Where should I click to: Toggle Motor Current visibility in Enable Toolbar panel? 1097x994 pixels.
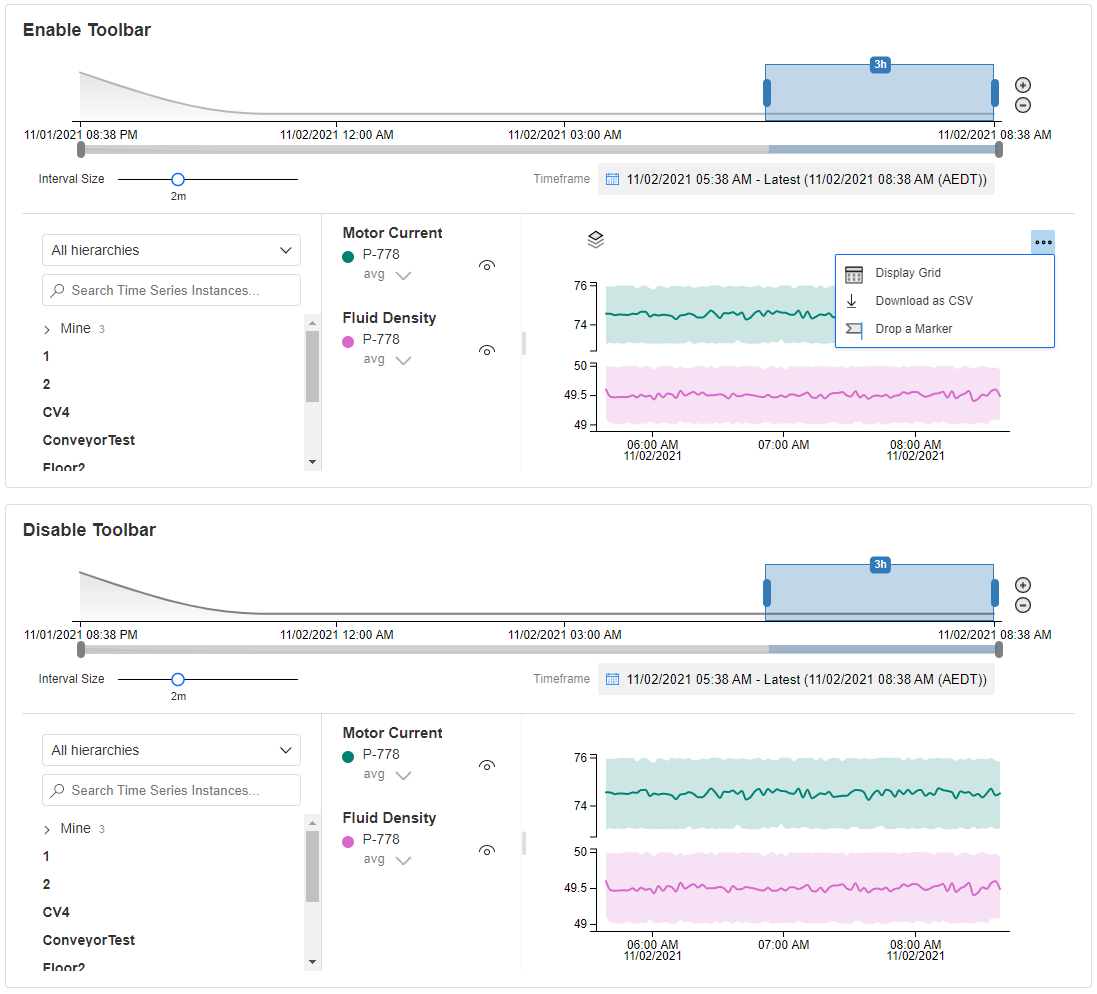click(487, 265)
